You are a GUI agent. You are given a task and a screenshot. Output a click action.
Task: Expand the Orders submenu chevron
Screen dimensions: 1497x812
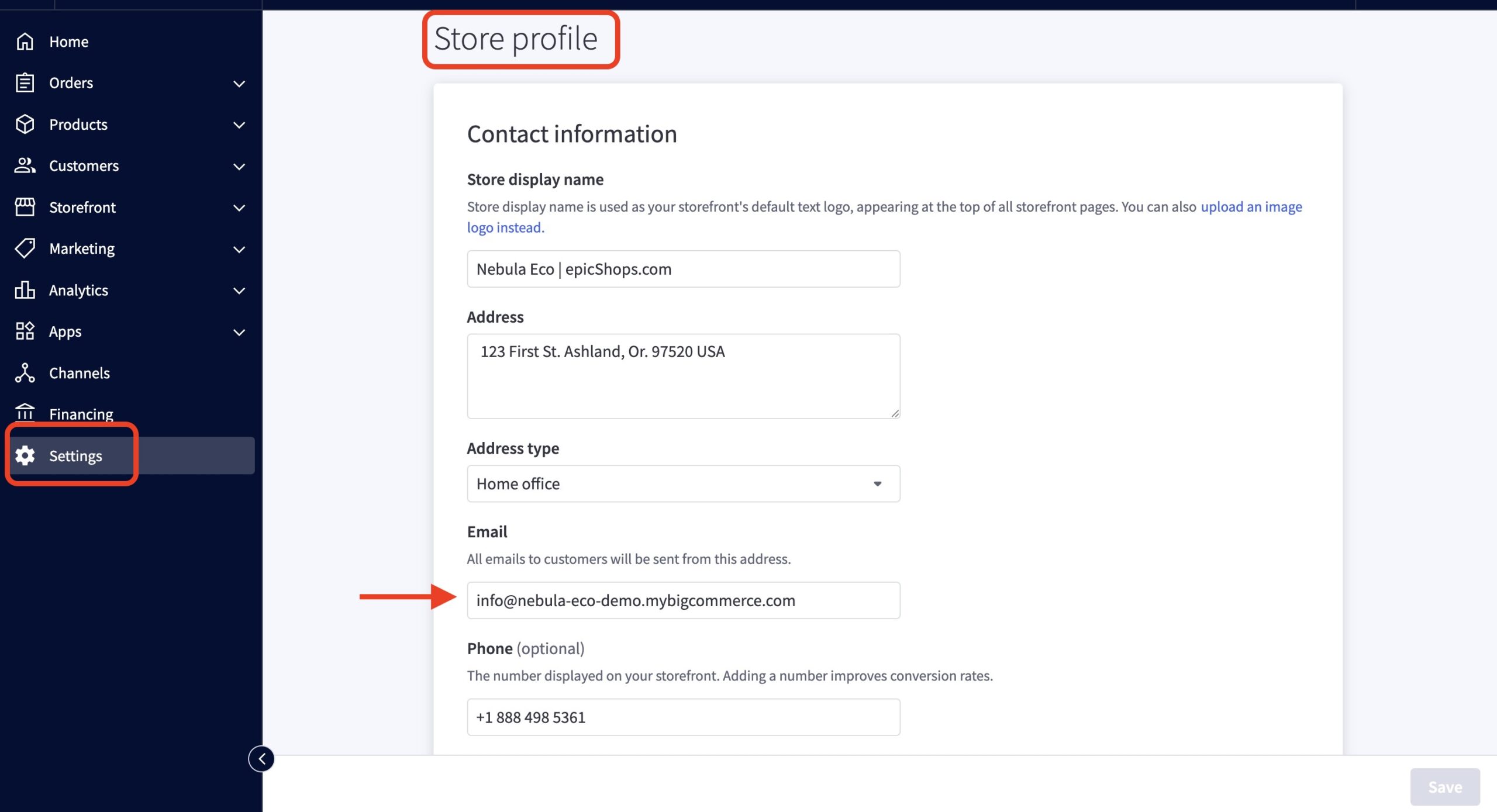click(239, 84)
